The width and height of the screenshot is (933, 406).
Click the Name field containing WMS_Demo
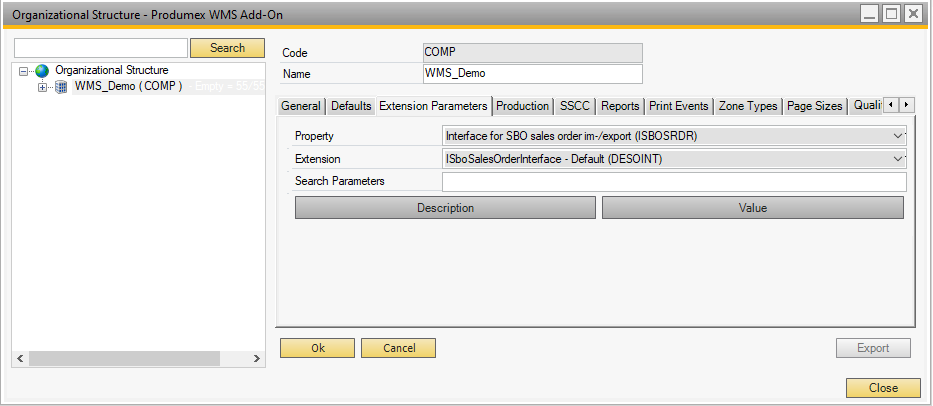pos(532,74)
